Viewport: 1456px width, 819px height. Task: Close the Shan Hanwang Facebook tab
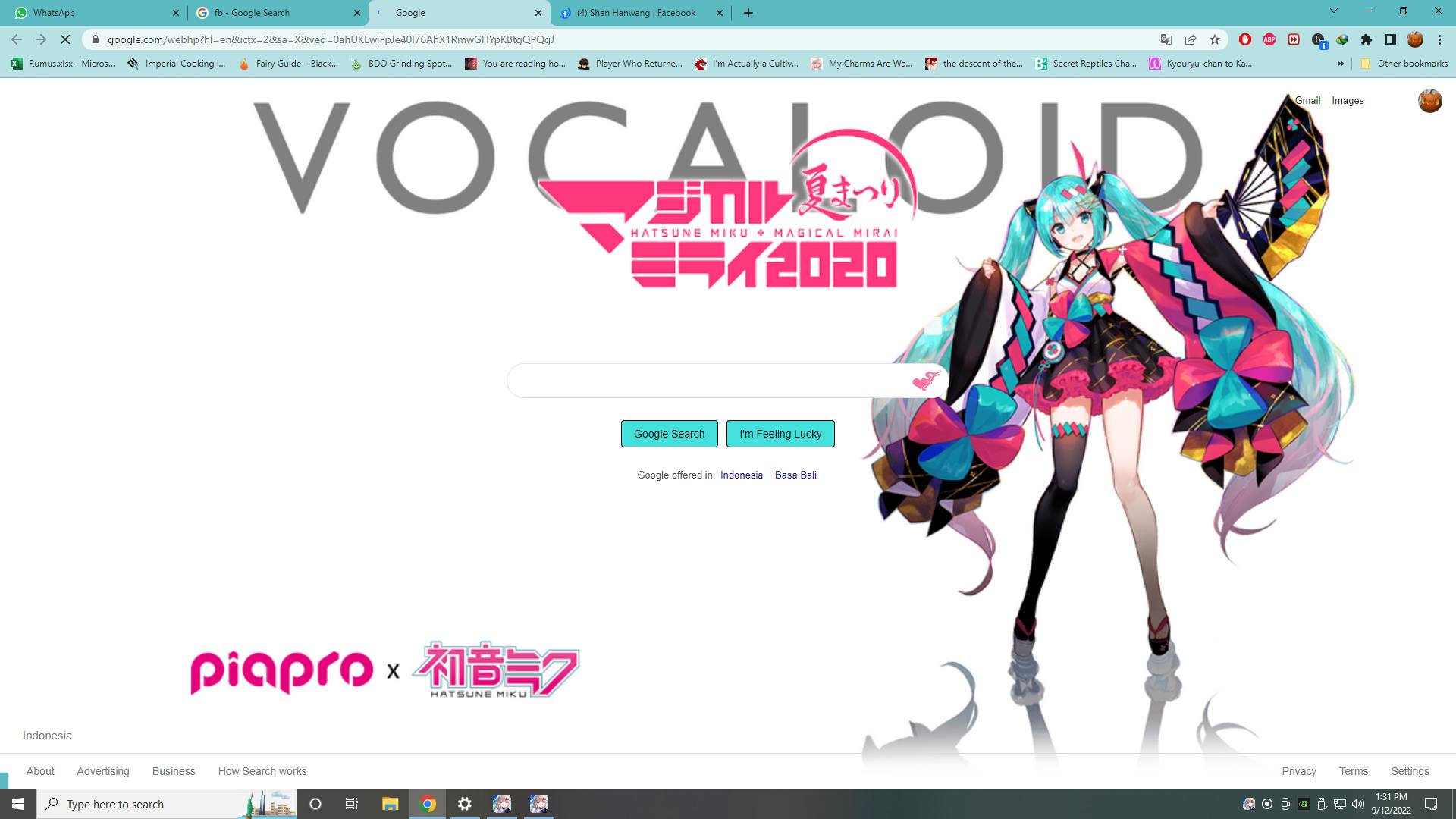click(x=720, y=13)
